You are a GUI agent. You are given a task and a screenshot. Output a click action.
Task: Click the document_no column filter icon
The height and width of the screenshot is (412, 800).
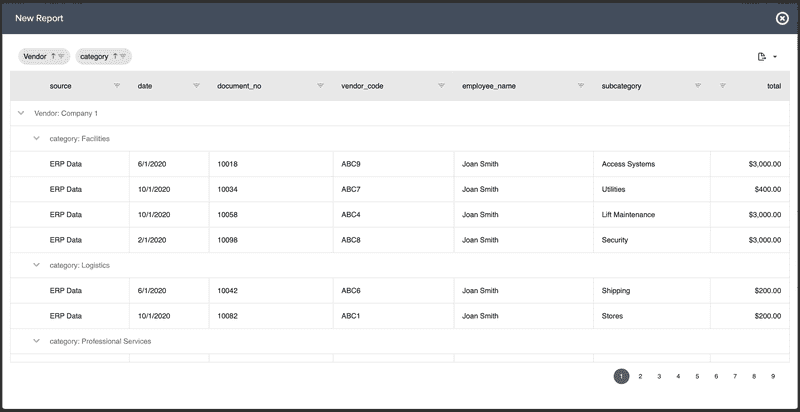point(320,86)
